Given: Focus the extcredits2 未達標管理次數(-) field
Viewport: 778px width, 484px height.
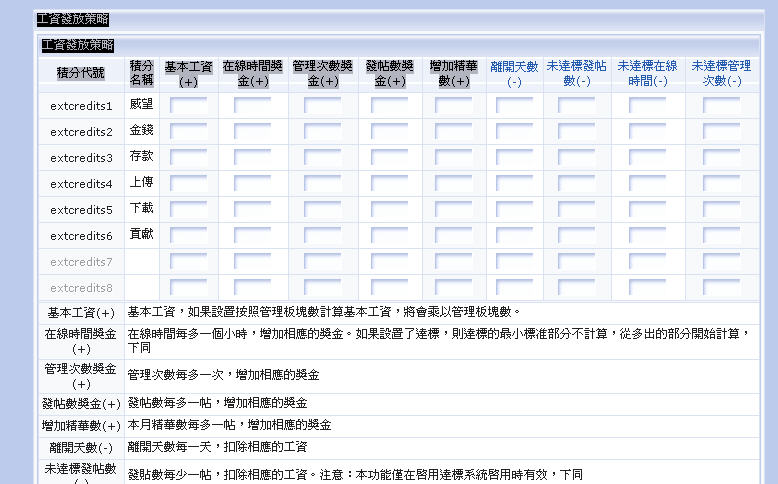Looking at the screenshot, I should click(x=721, y=132).
